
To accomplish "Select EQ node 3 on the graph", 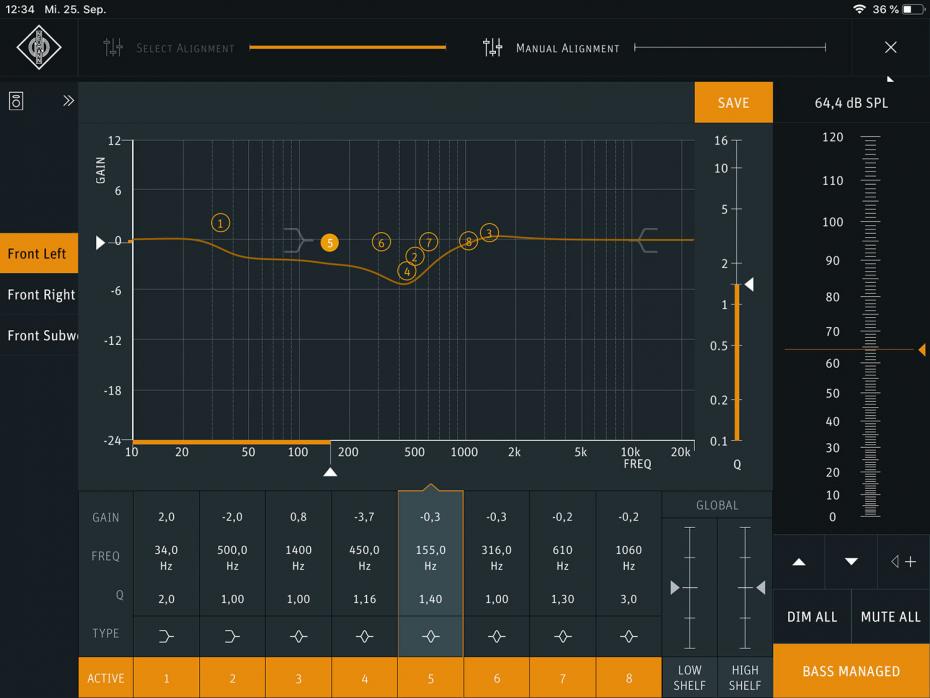I will click(x=489, y=233).
